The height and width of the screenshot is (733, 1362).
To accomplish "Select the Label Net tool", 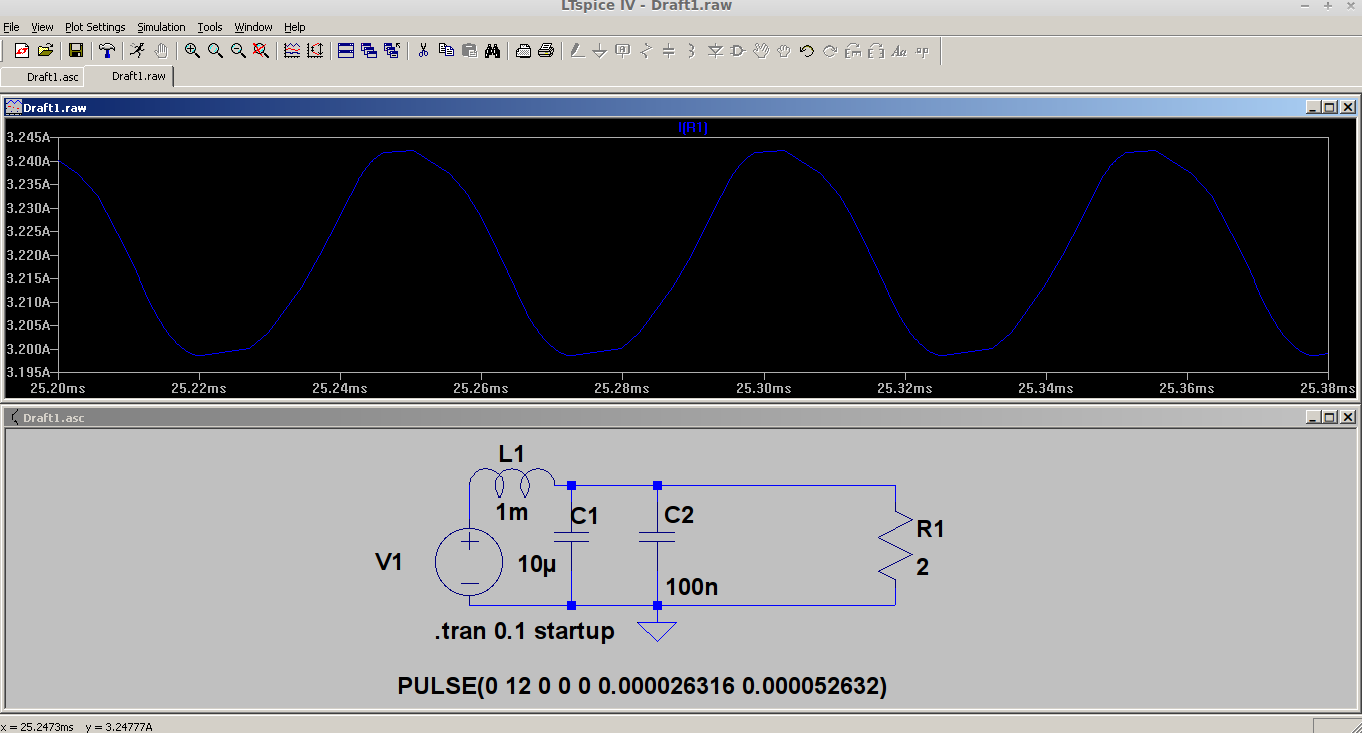I will tap(623, 51).
